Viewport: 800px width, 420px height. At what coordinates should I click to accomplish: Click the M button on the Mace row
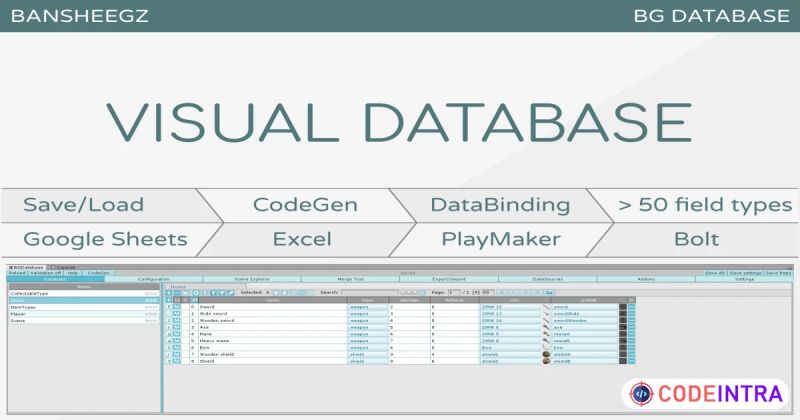coord(177,334)
